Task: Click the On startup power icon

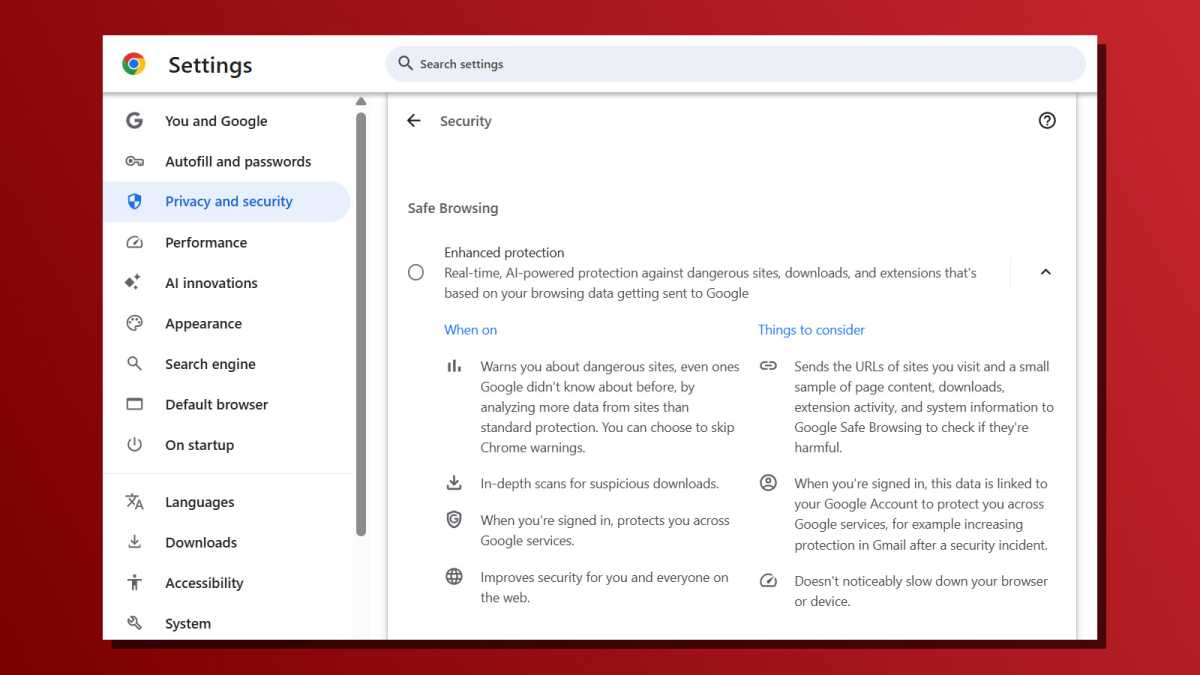Action: [135, 444]
